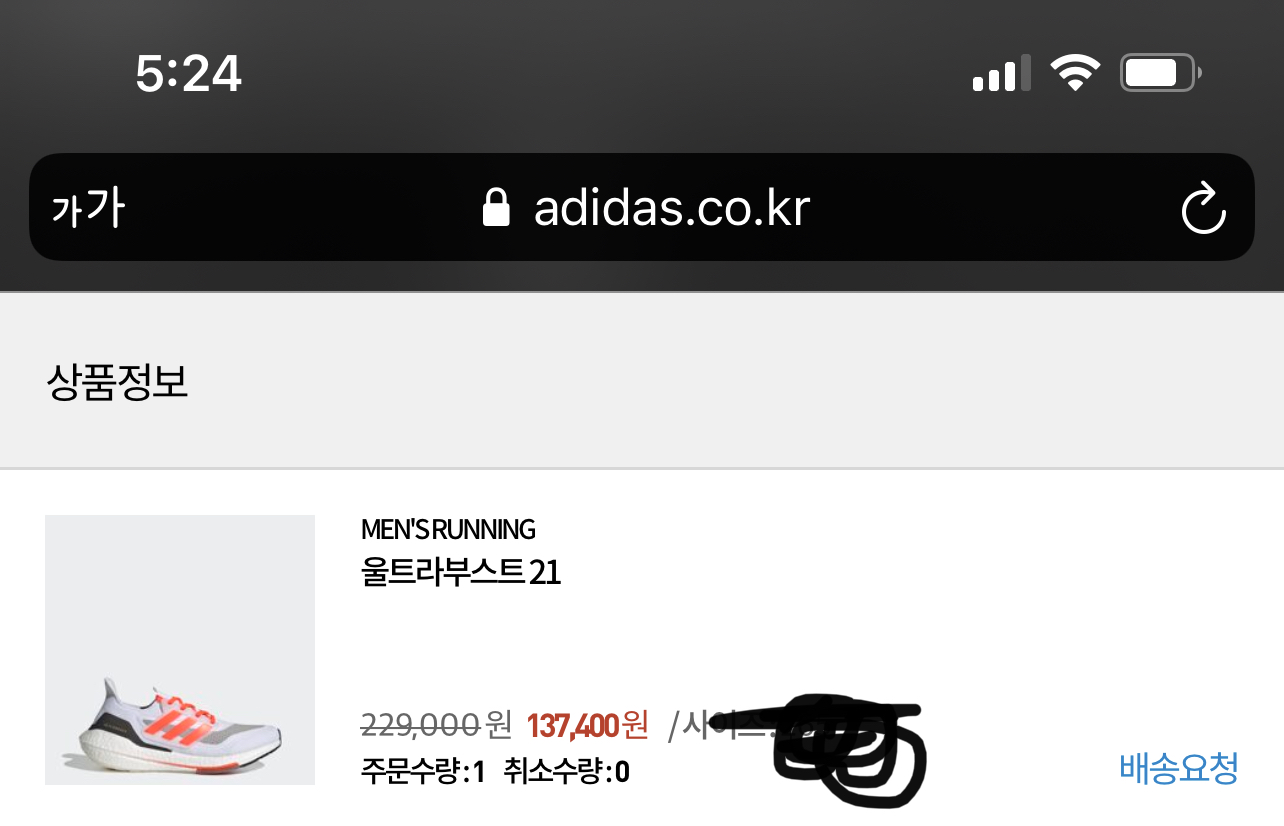Open the 가가 text size menu
Screen dimensions: 1284x826
click(88, 209)
